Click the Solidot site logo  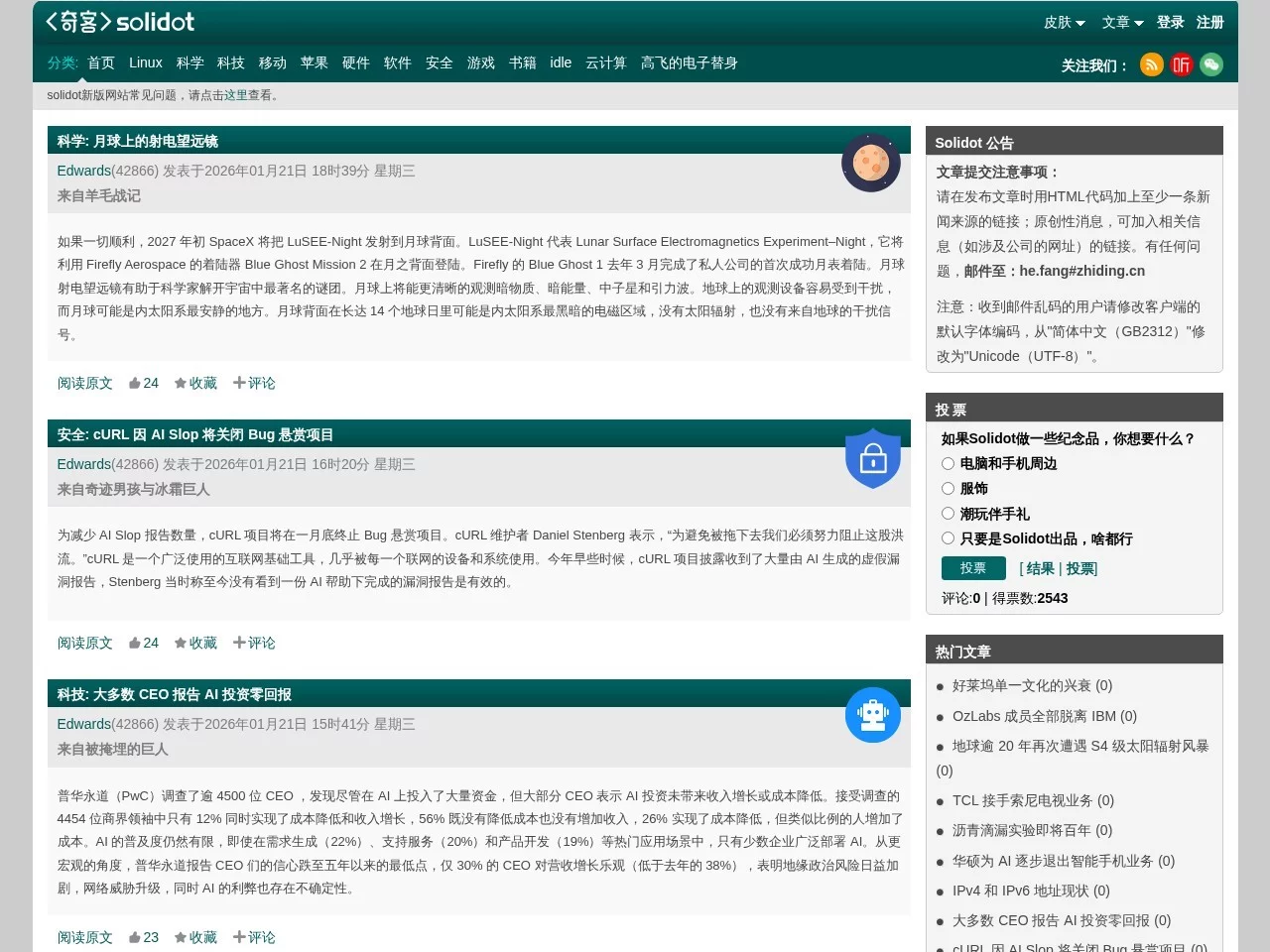pos(117,21)
